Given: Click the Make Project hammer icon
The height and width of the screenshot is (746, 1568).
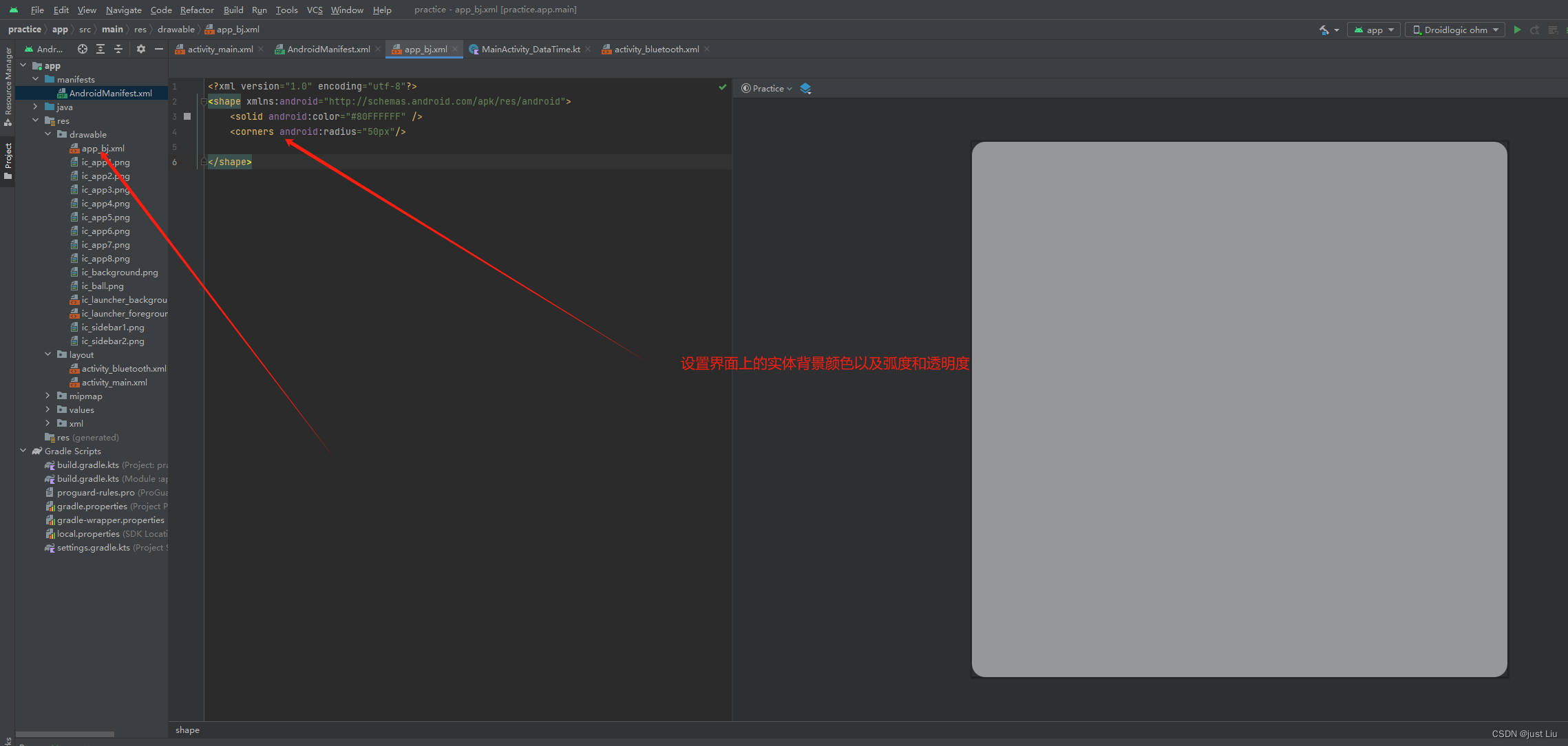Looking at the screenshot, I should 1324,30.
